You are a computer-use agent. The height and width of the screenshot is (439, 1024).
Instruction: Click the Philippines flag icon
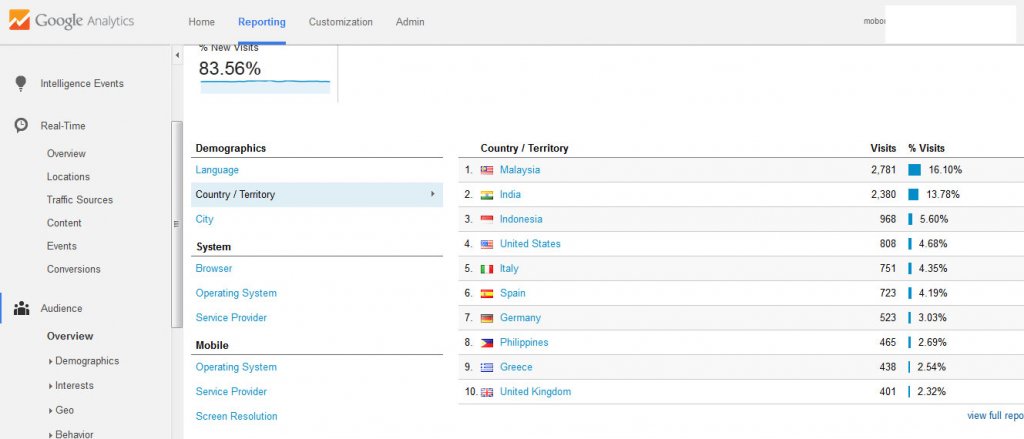487,343
